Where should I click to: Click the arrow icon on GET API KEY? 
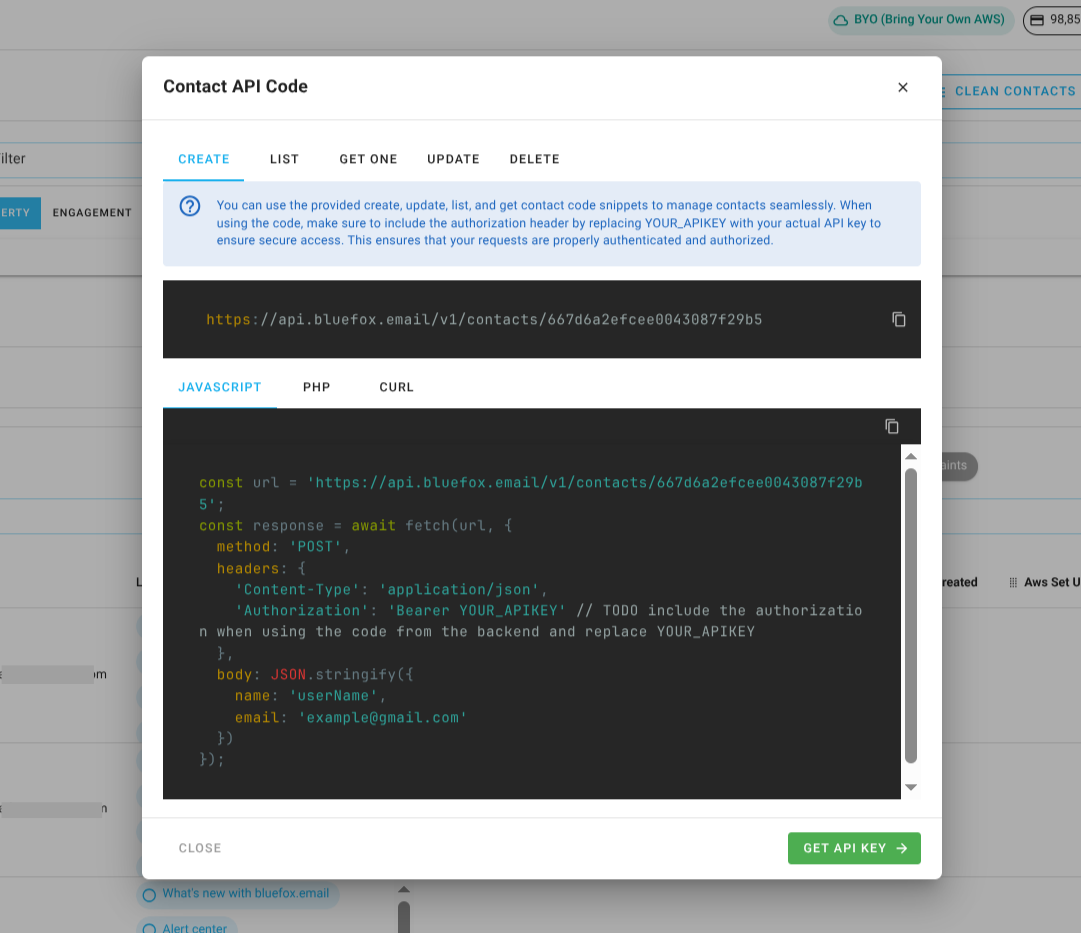(902, 848)
